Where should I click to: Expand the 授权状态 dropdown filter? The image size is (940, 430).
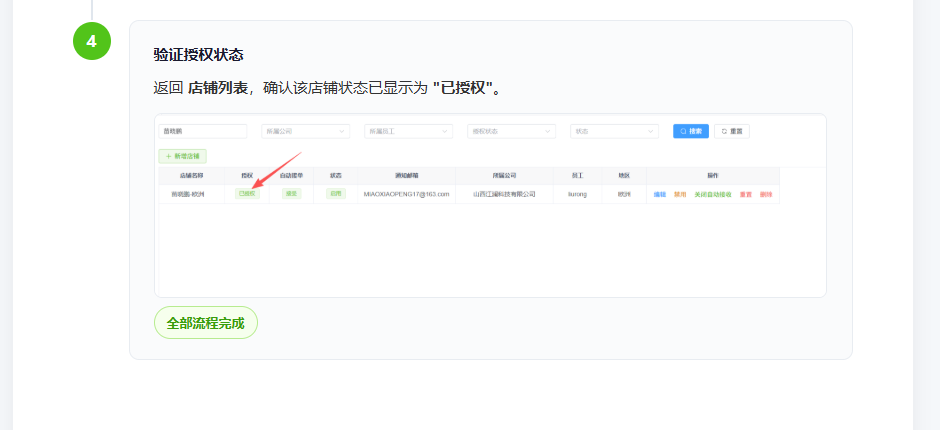(511, 131)
